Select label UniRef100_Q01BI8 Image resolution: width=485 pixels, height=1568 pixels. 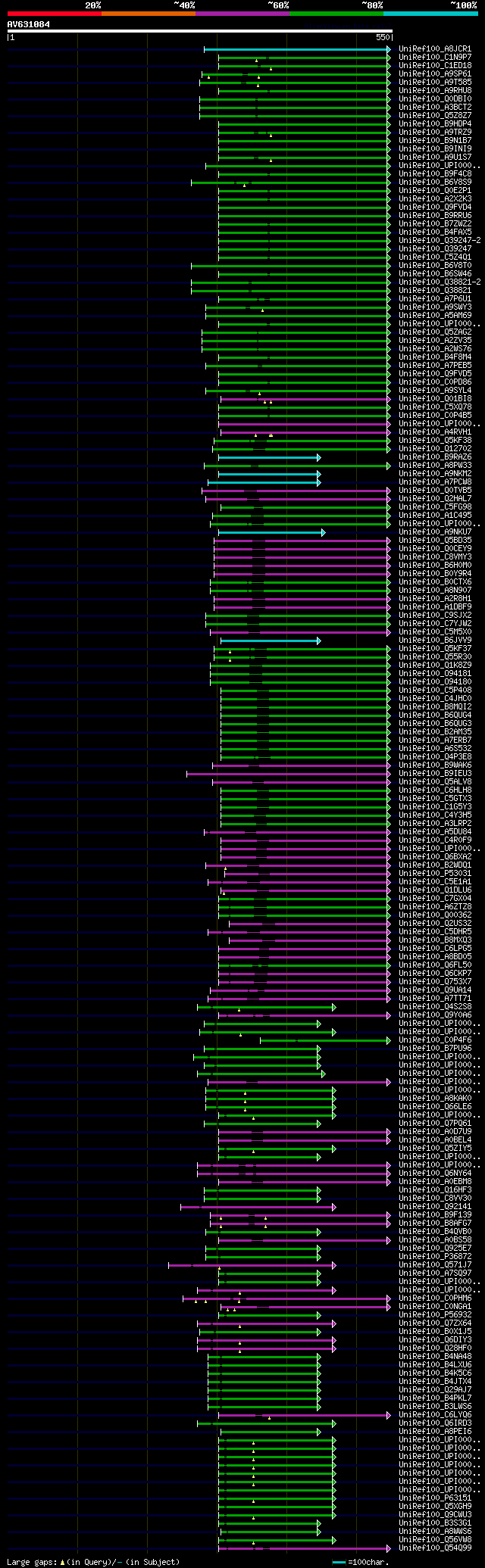(x=435, y=399)
